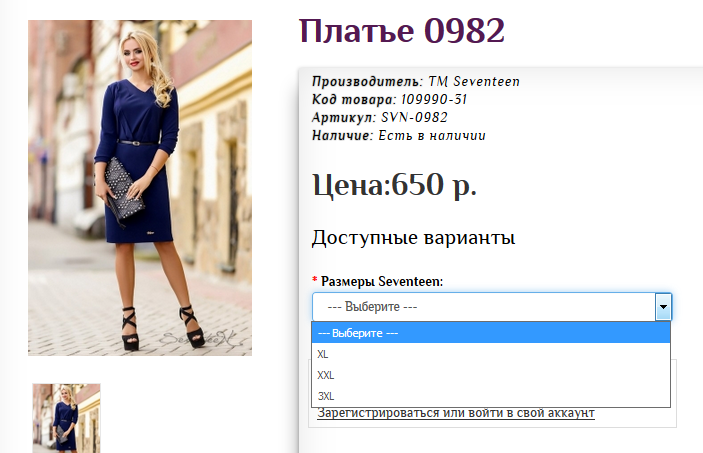Click the availability status 'Есть в наличии'

pos(431,135)
